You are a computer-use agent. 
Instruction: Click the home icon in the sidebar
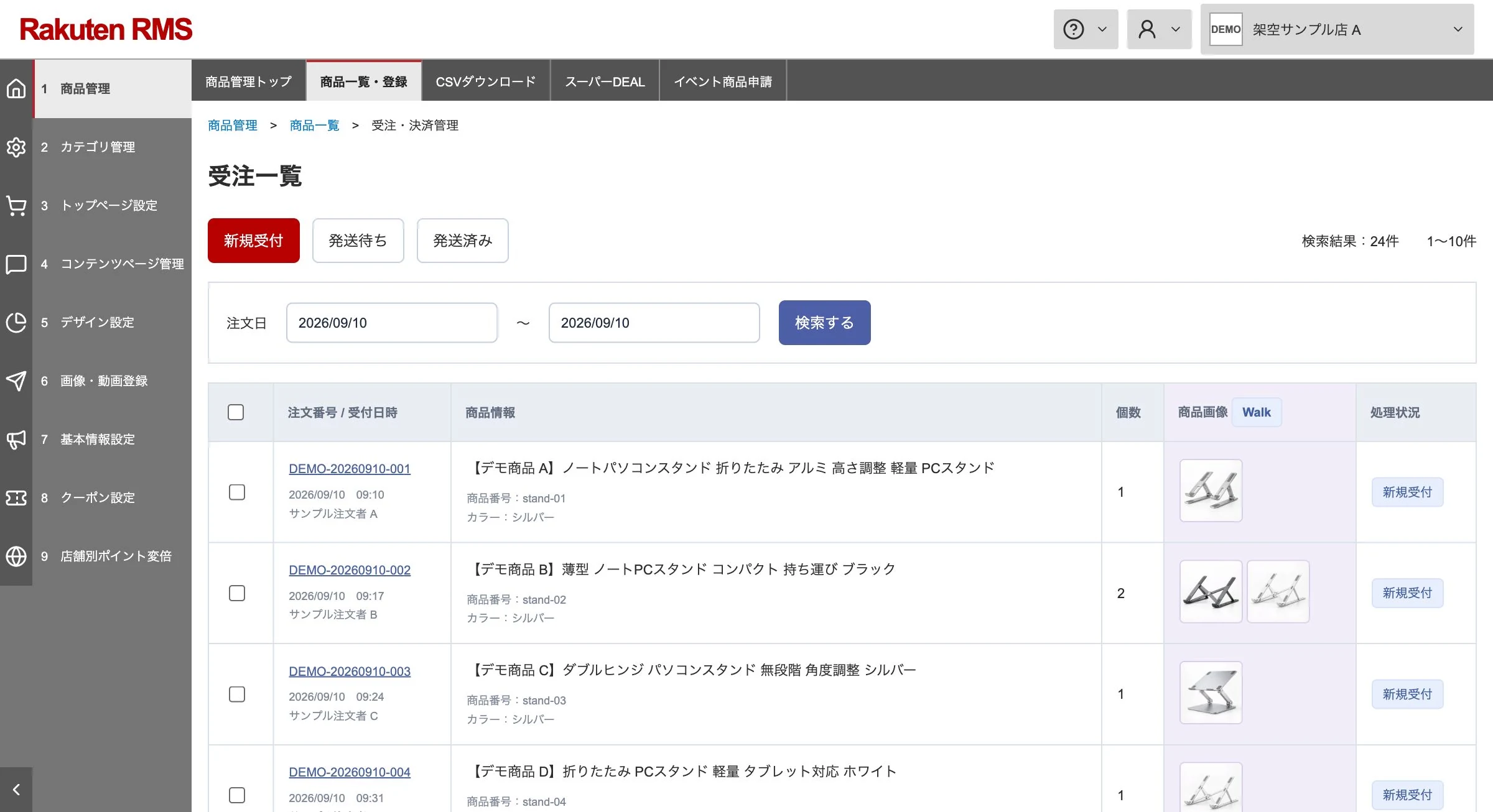[16, 89]
